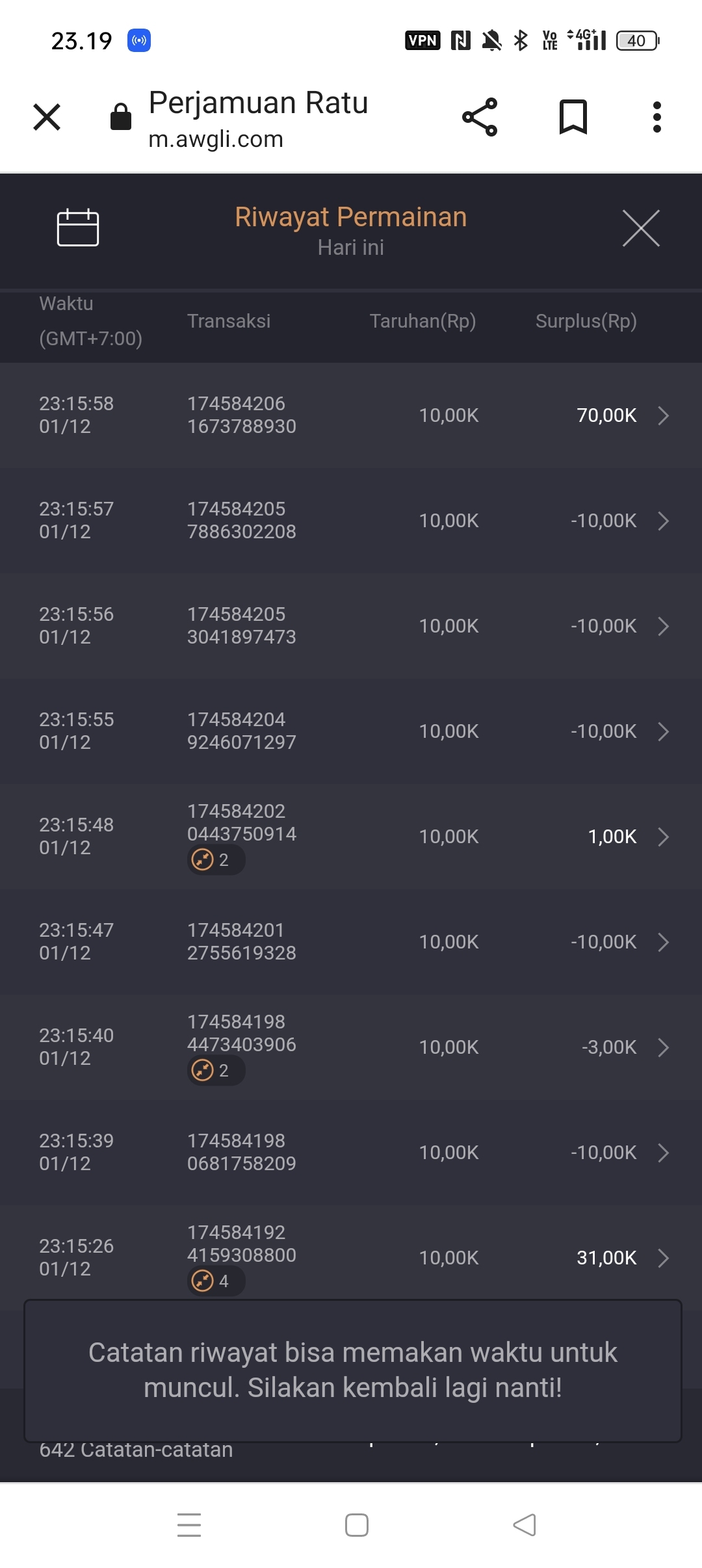Tap the free-spin badge on 23:15:48 transaction
Screen dimensions: 702x1568
pyautogui.click(x=215, y=860)
